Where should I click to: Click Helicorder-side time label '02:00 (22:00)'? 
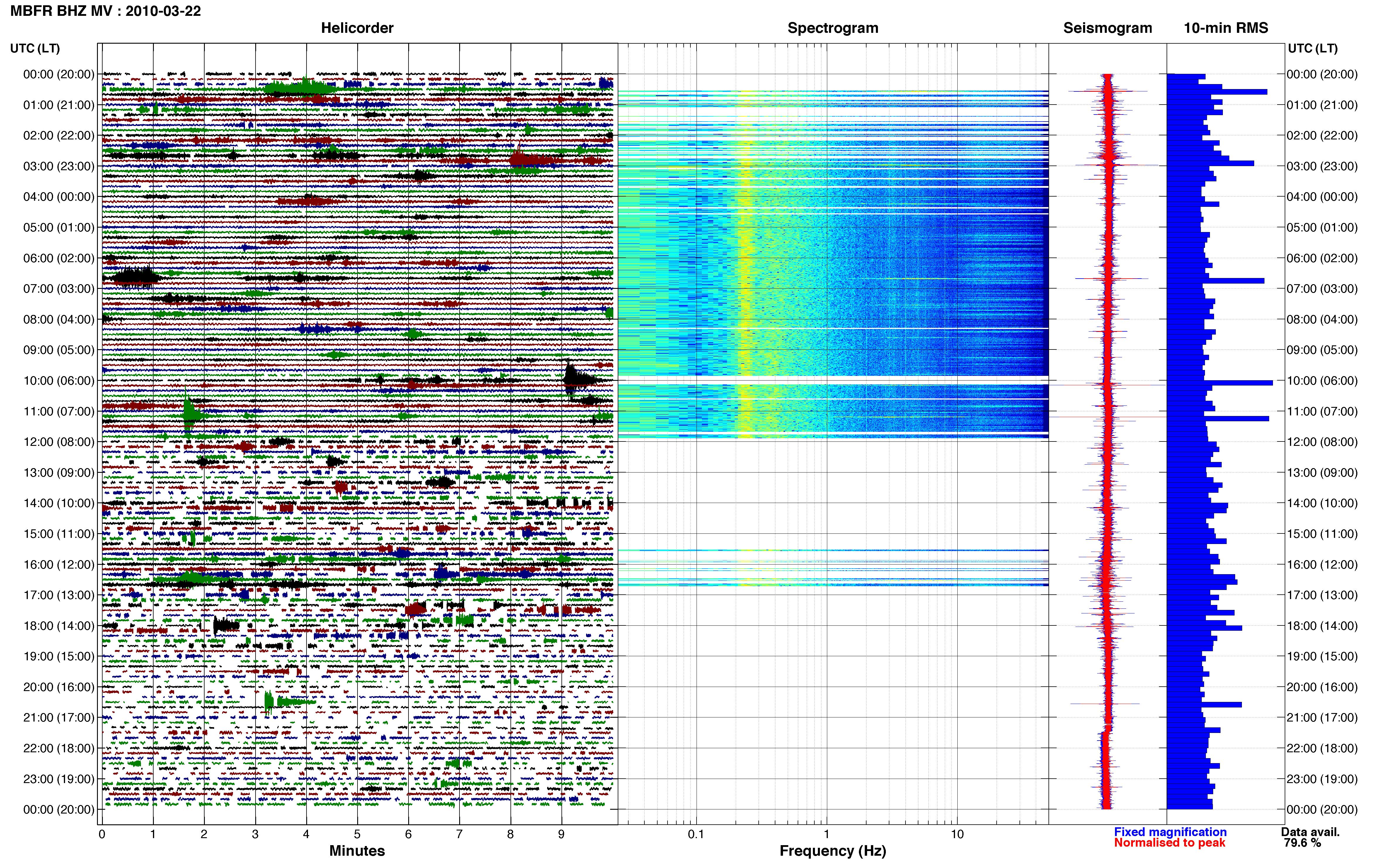59,135
